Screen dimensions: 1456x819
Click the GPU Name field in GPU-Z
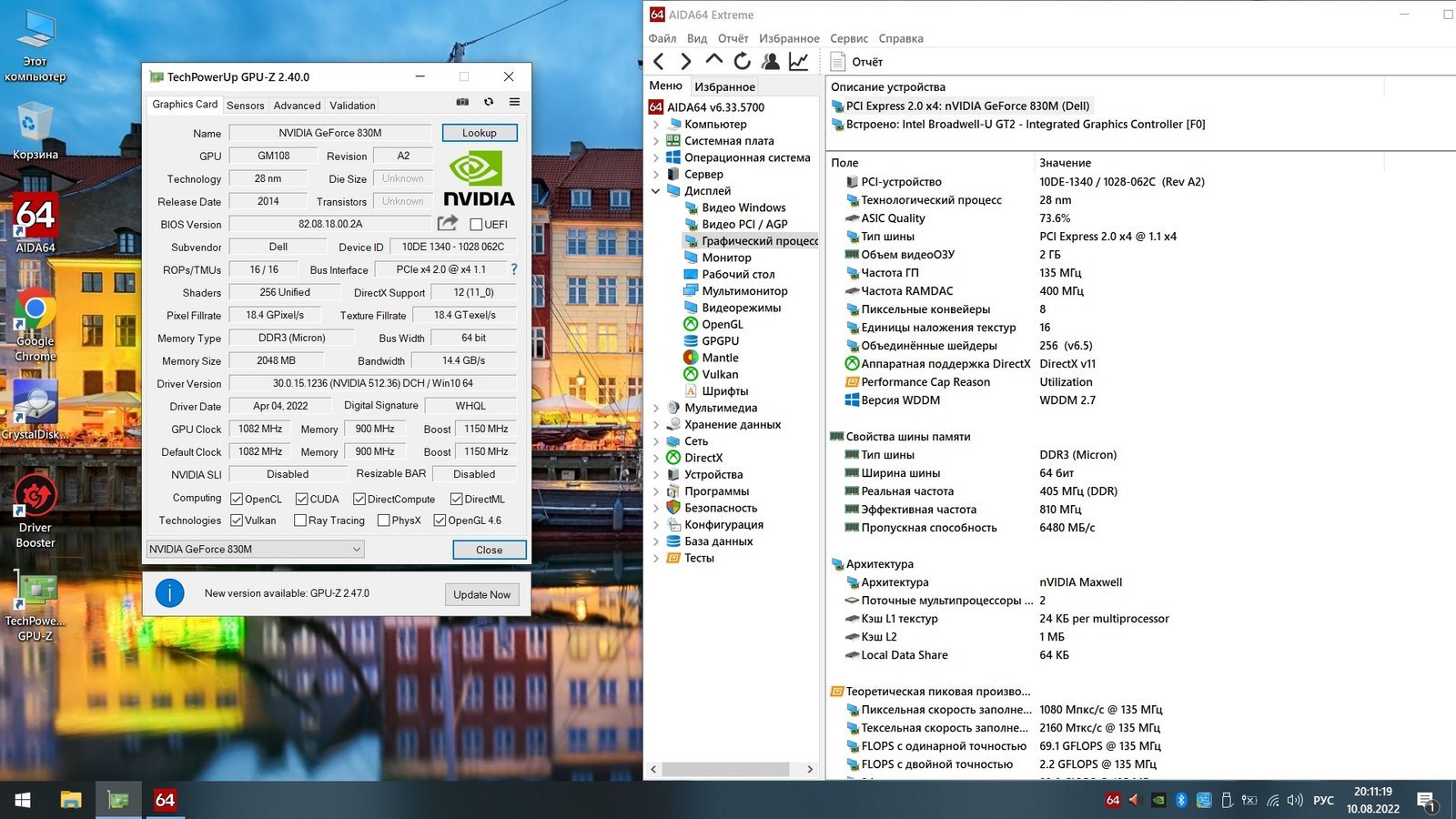pos(329,133)
